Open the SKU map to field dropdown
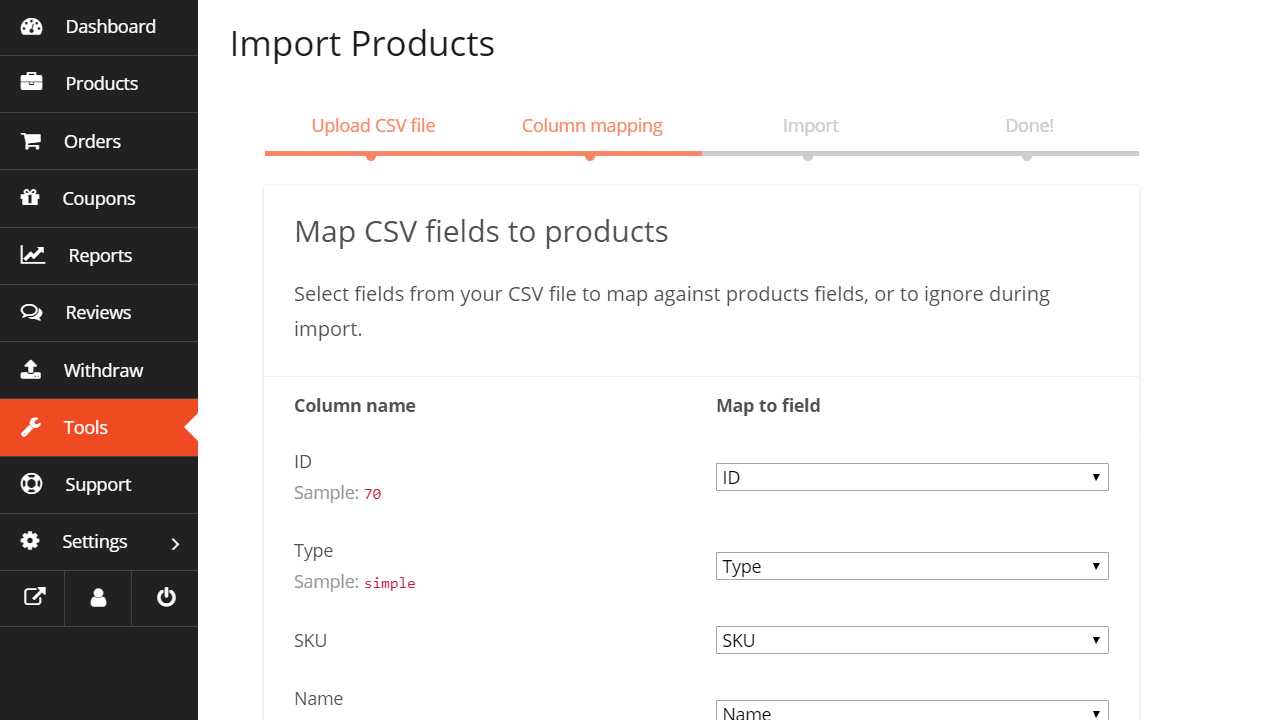Viewport: 1280px width, 720px height. (912, 640)
